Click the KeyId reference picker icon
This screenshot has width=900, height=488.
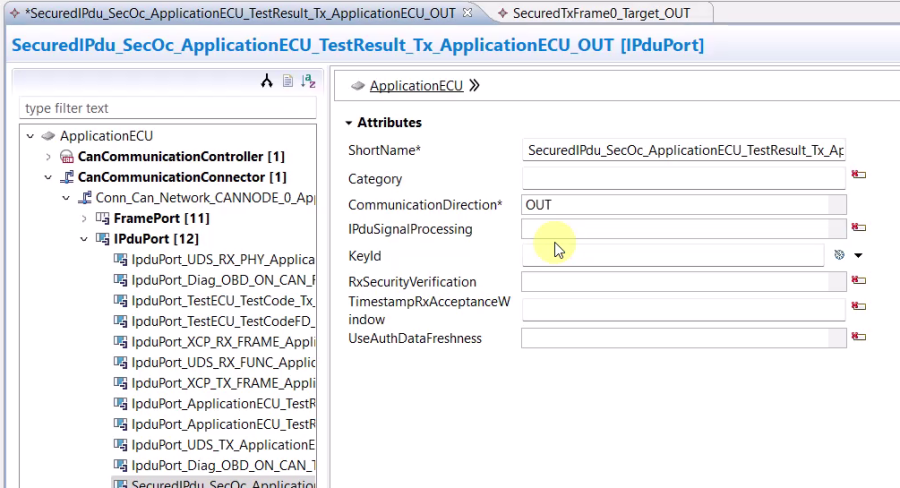coord(839,255)
